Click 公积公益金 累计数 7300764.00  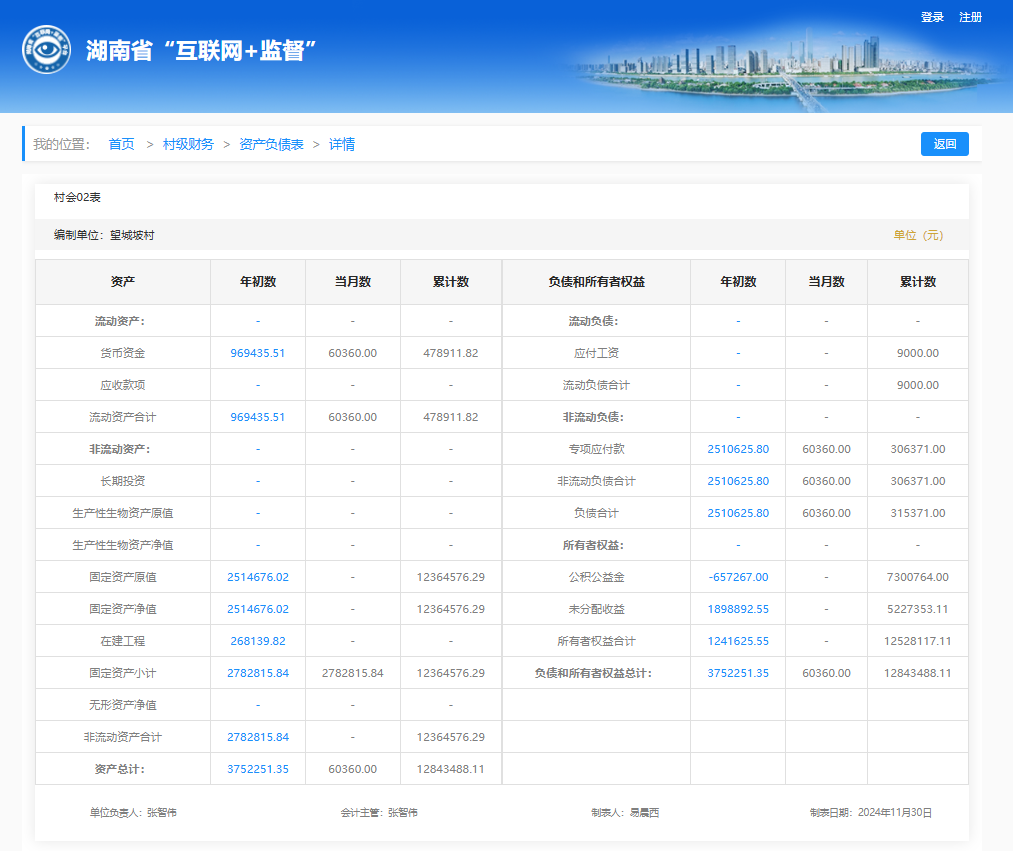tap(917, 577)
